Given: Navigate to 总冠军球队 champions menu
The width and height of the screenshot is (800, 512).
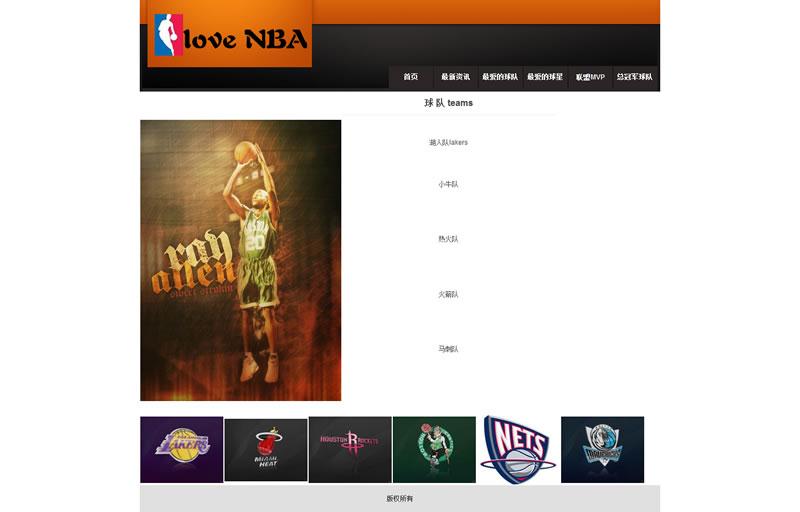Looking at the screenshot, I should 635,77.
